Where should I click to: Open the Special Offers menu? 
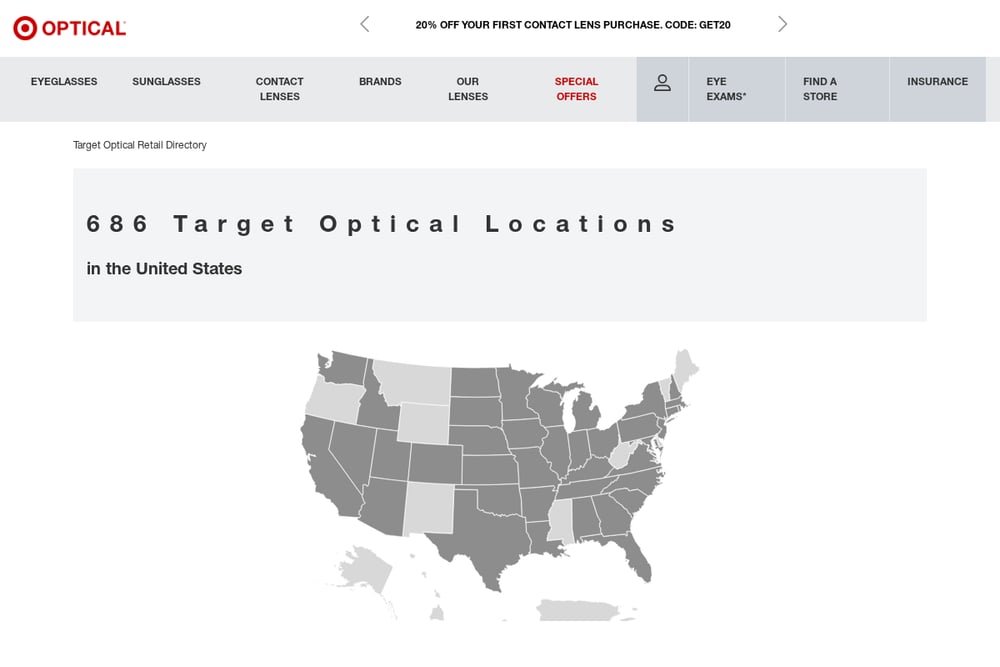(576, 89)
